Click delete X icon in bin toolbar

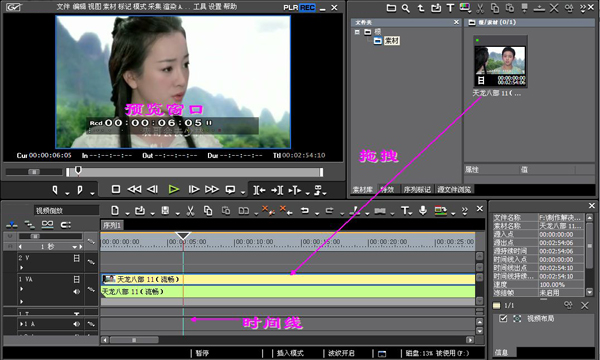pos(554,8)
